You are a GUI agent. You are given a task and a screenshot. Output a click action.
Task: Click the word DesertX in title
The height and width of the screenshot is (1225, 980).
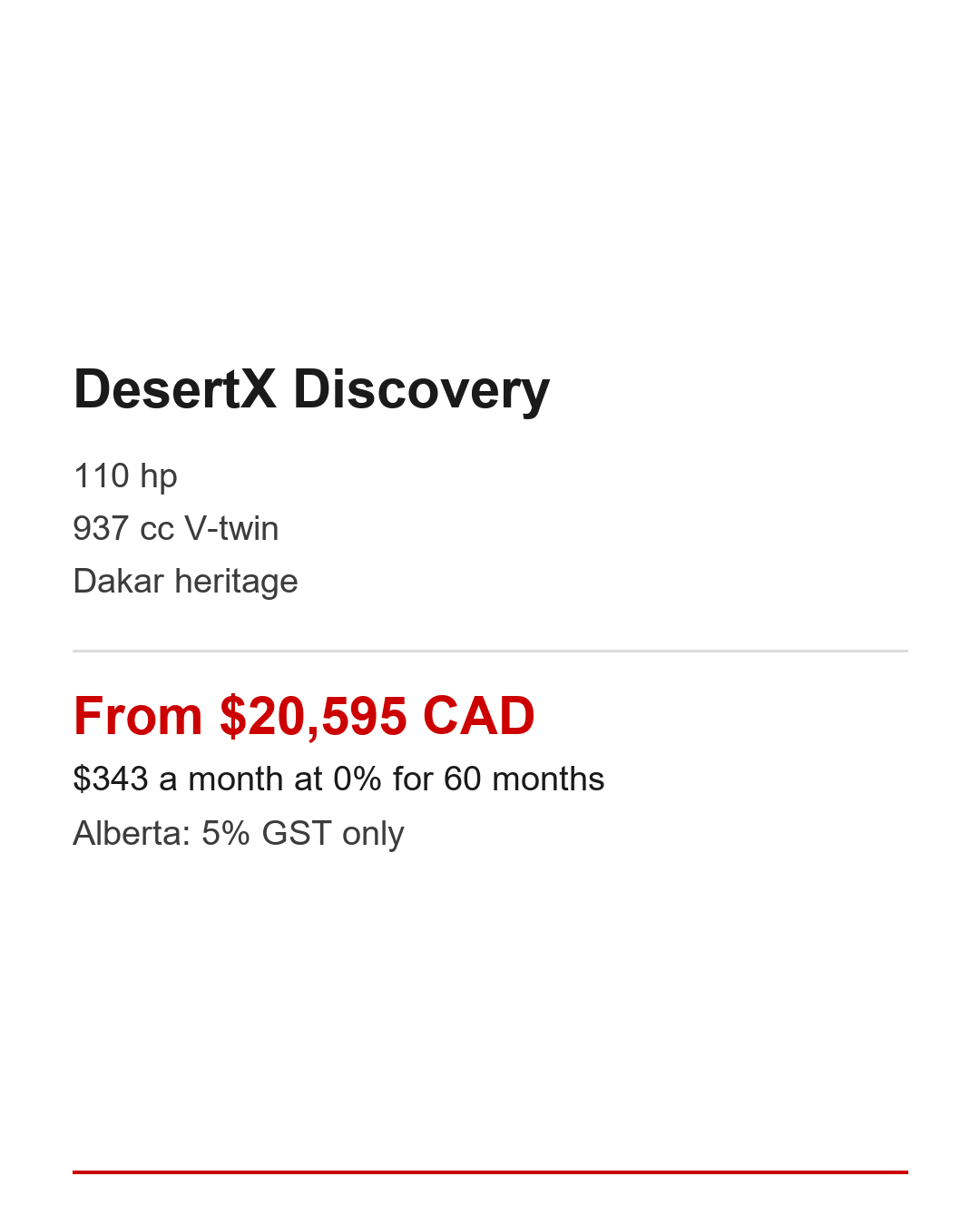(174, 390)
